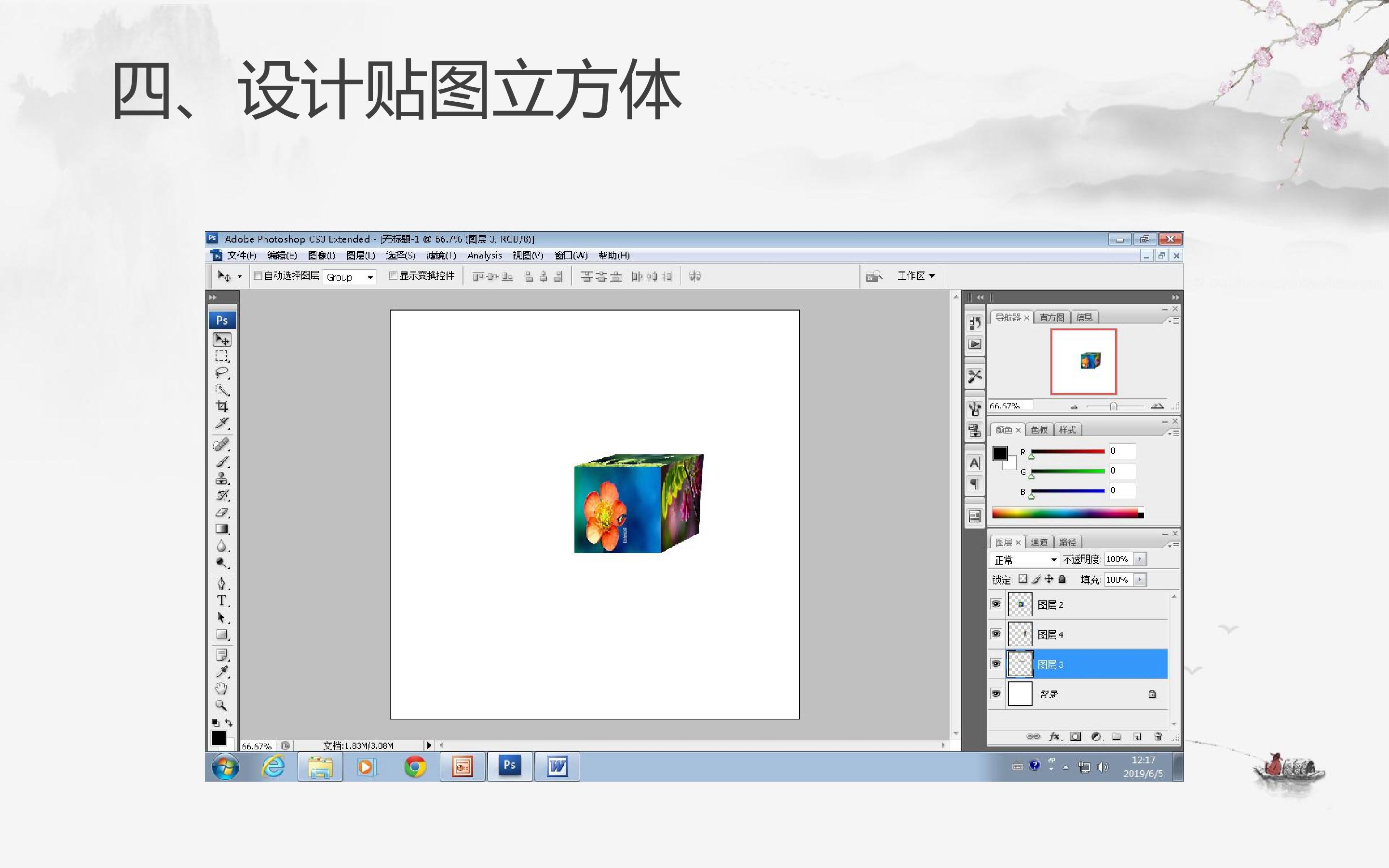
Task: Open the Group dropdown in options bar
Action: point(349,277)
